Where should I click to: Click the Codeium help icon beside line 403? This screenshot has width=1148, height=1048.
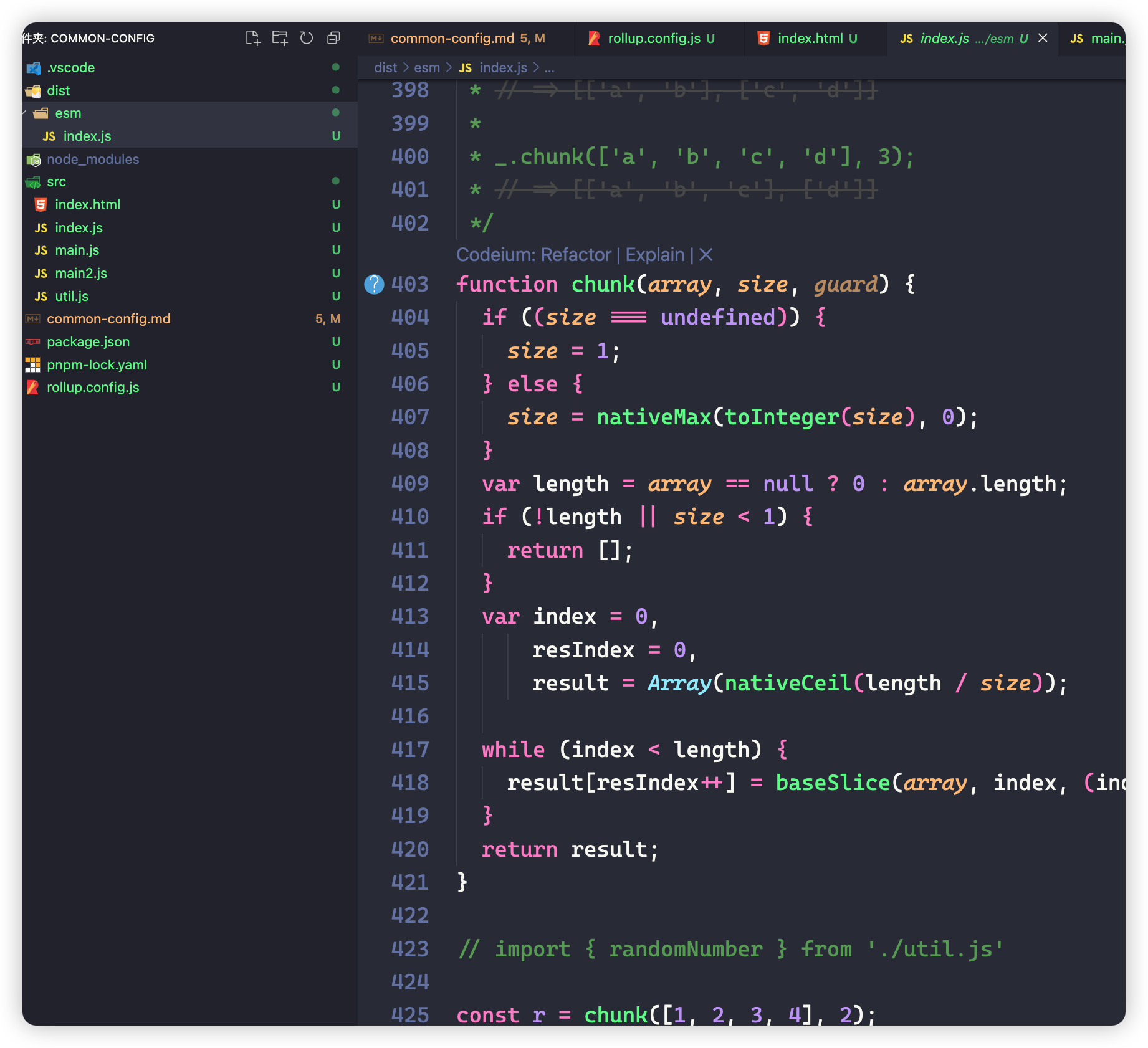point(374,284)
